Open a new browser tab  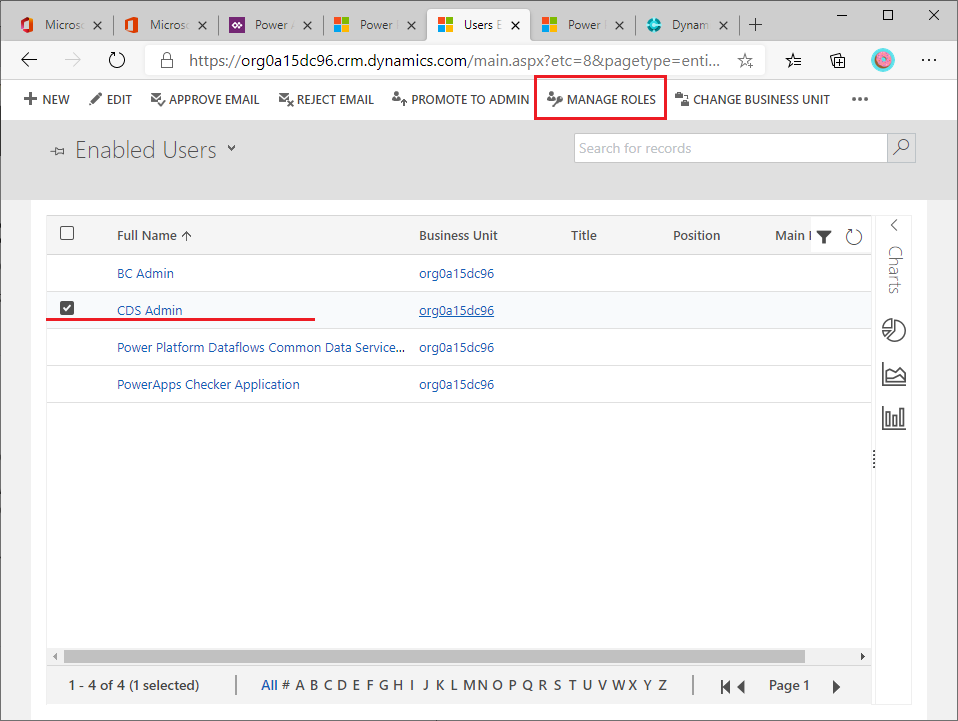pyautogui.click(x=756, y=24)
